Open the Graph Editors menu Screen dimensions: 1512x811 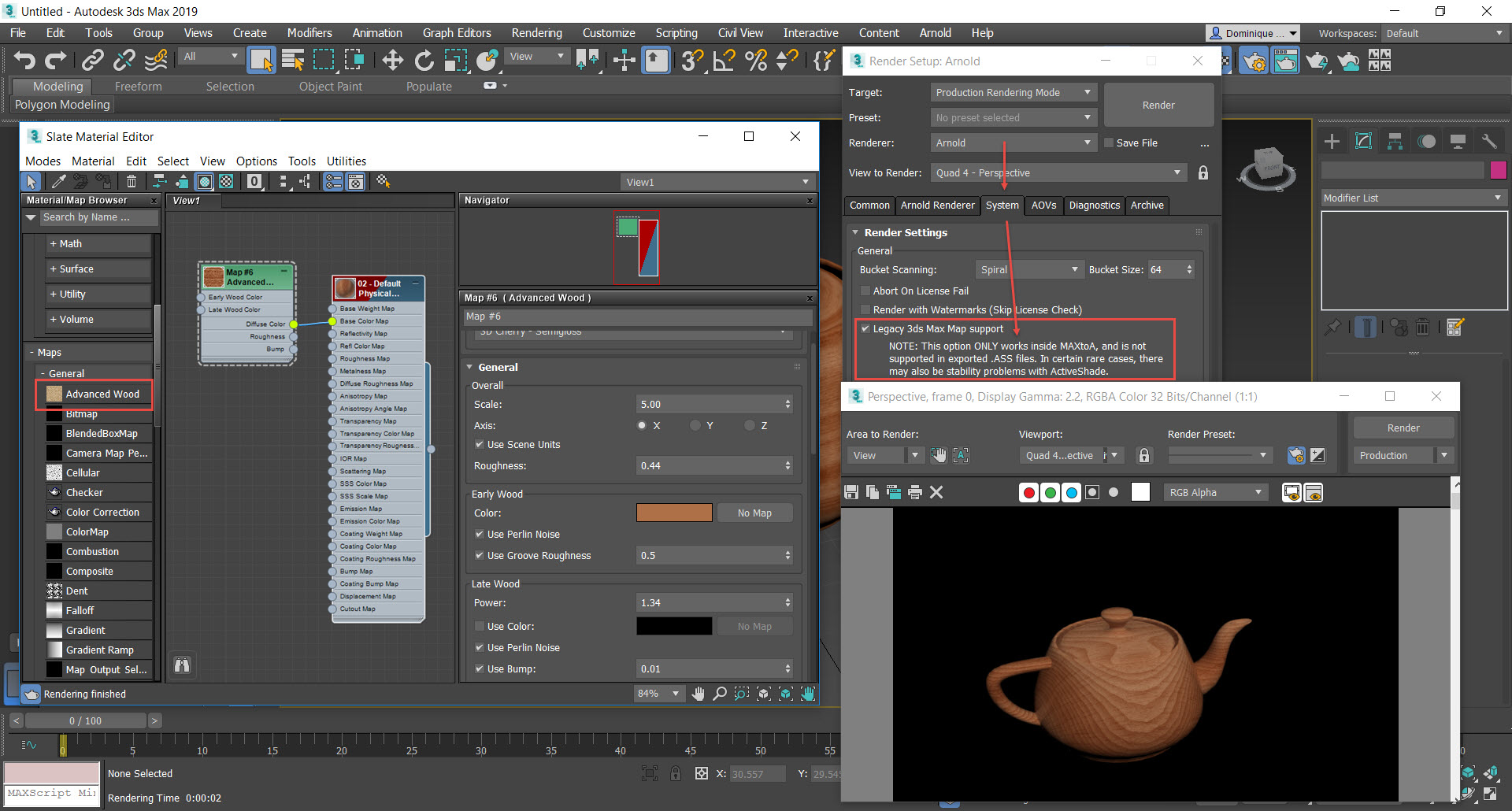pos(457,33)
